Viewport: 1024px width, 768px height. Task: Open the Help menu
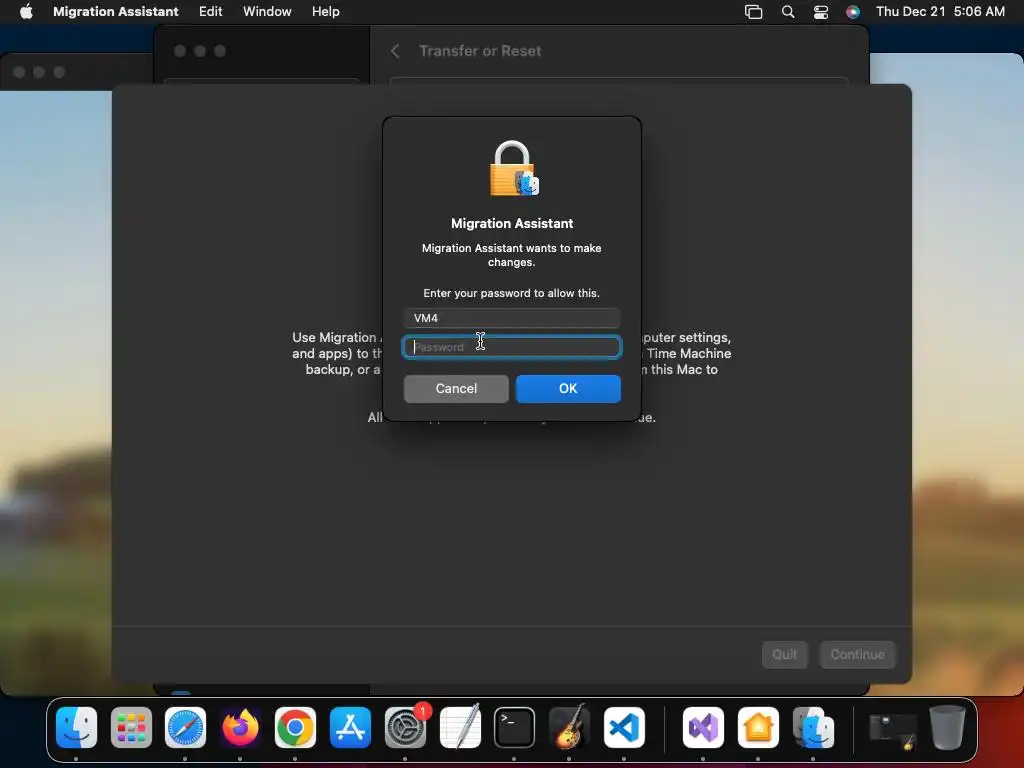(325, 11)
